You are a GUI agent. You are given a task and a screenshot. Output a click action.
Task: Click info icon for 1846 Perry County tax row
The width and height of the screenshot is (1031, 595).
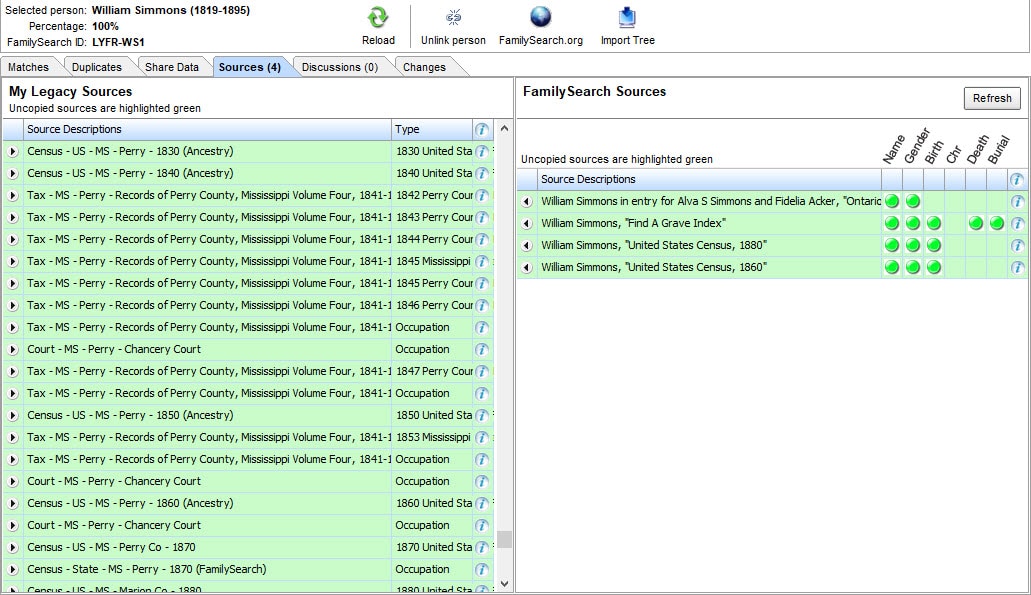482,306
